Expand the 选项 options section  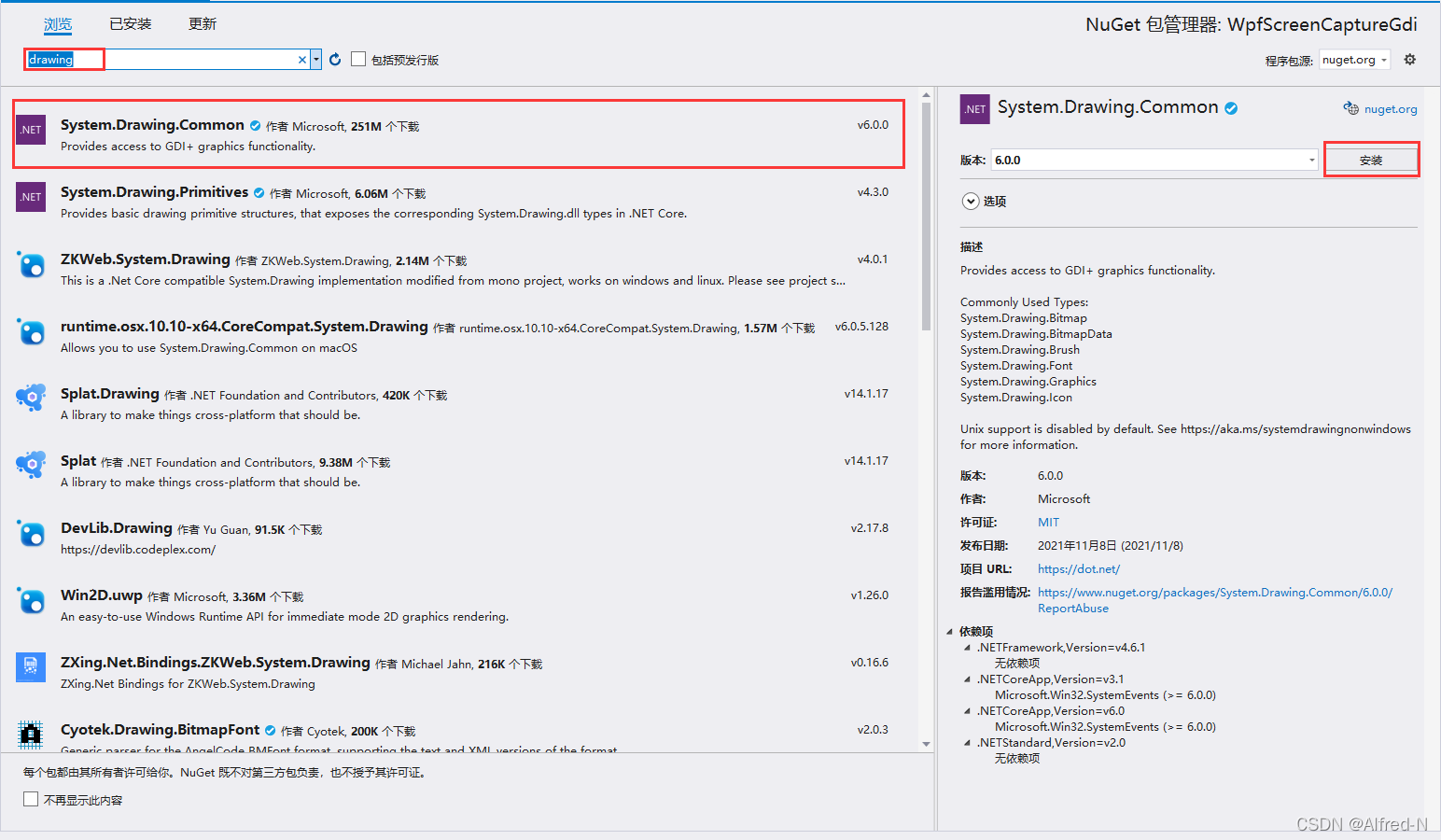pos(971,202)
